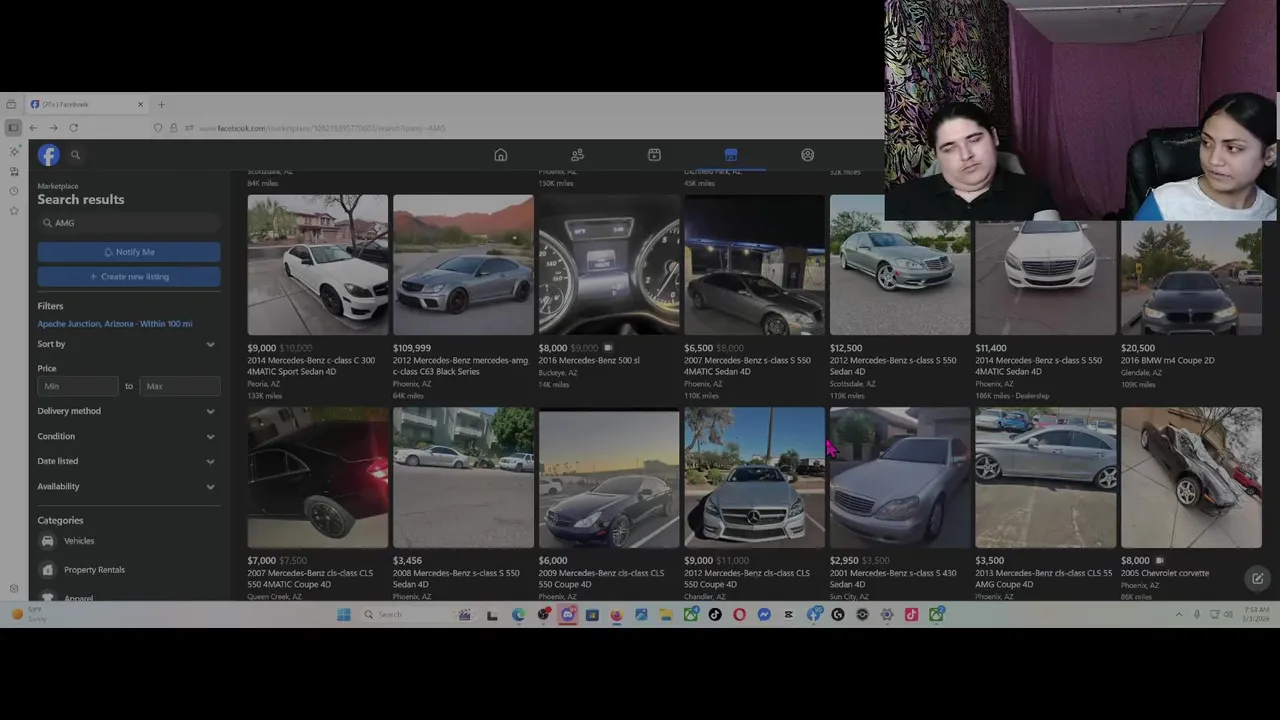Open the $9,000 2012 CLS 550 Chandler photo

pos(754,477)
